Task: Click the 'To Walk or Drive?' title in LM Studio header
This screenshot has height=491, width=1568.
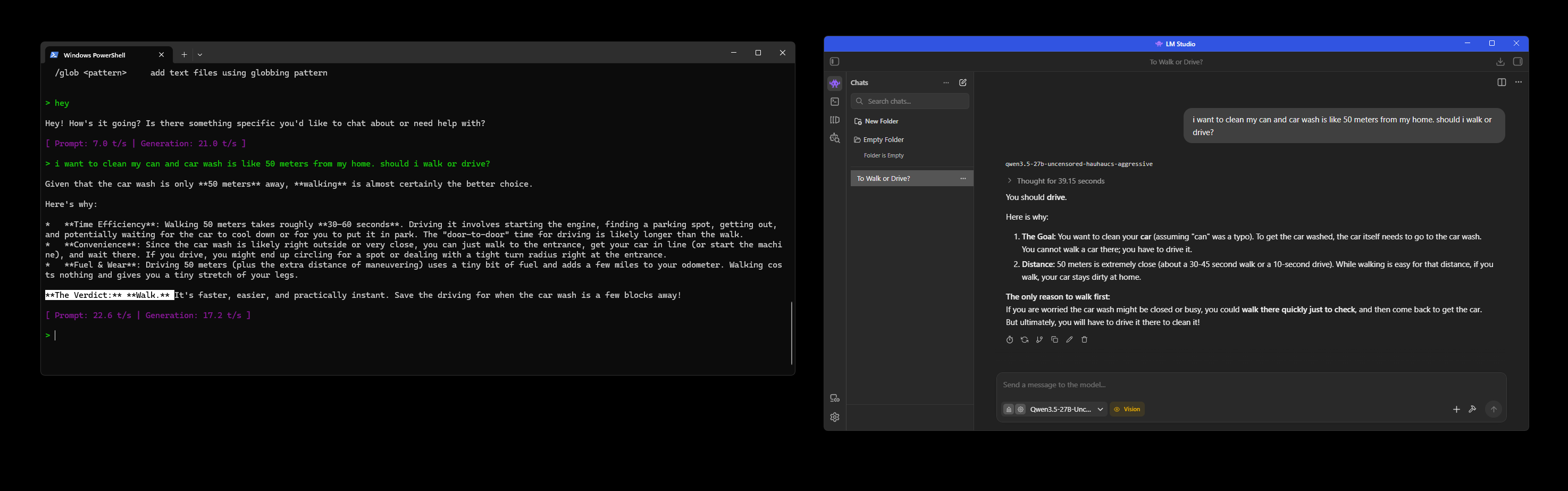Action: [x=1176, y=62]
